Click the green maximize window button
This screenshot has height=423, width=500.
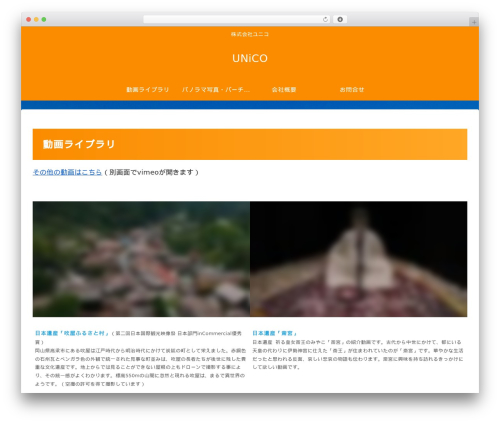click(x=44, y=19)
